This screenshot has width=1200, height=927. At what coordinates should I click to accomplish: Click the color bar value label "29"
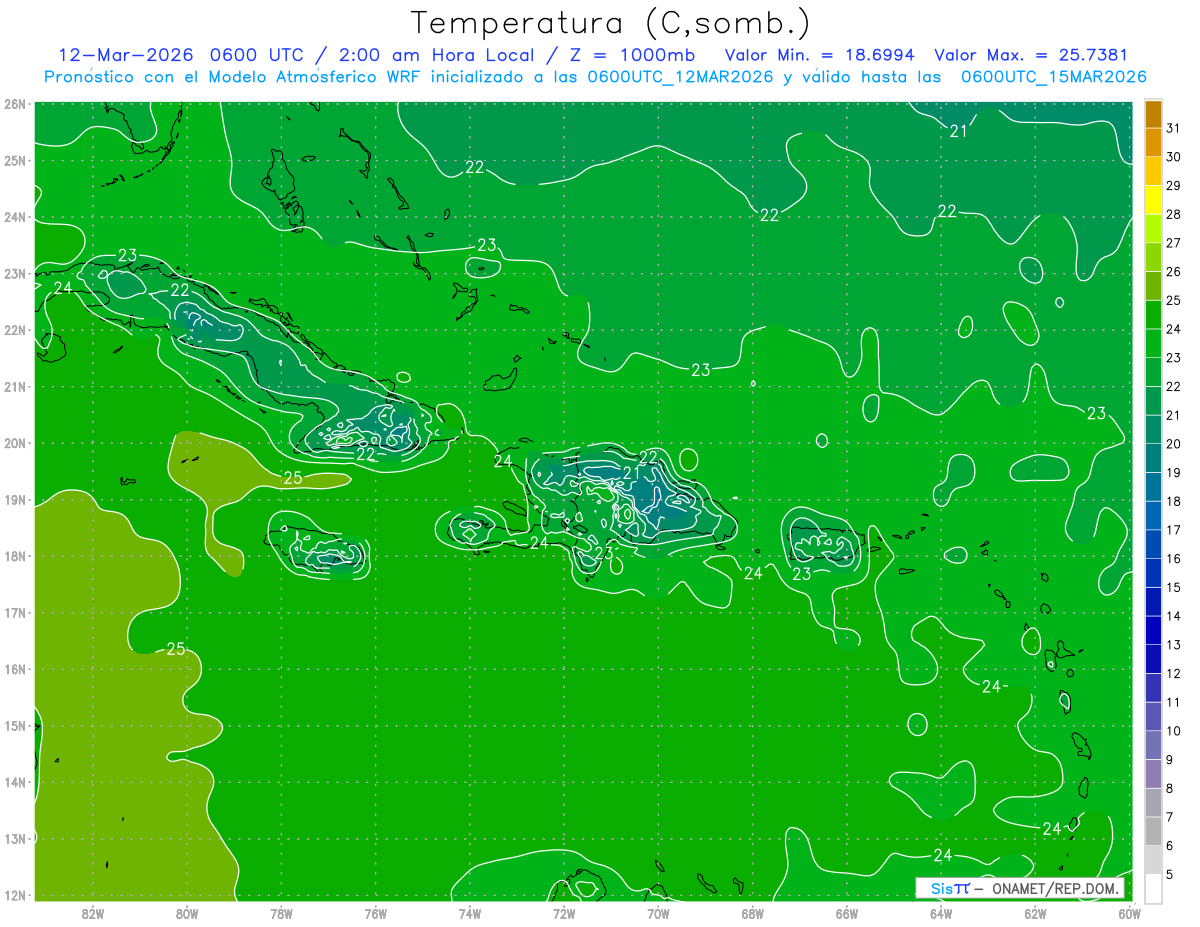(x=1173, y=187)
